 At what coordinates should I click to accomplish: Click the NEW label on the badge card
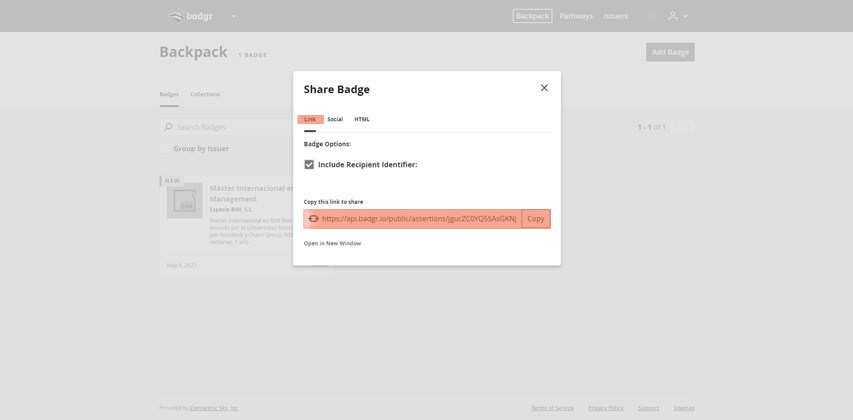pos(172,181)
